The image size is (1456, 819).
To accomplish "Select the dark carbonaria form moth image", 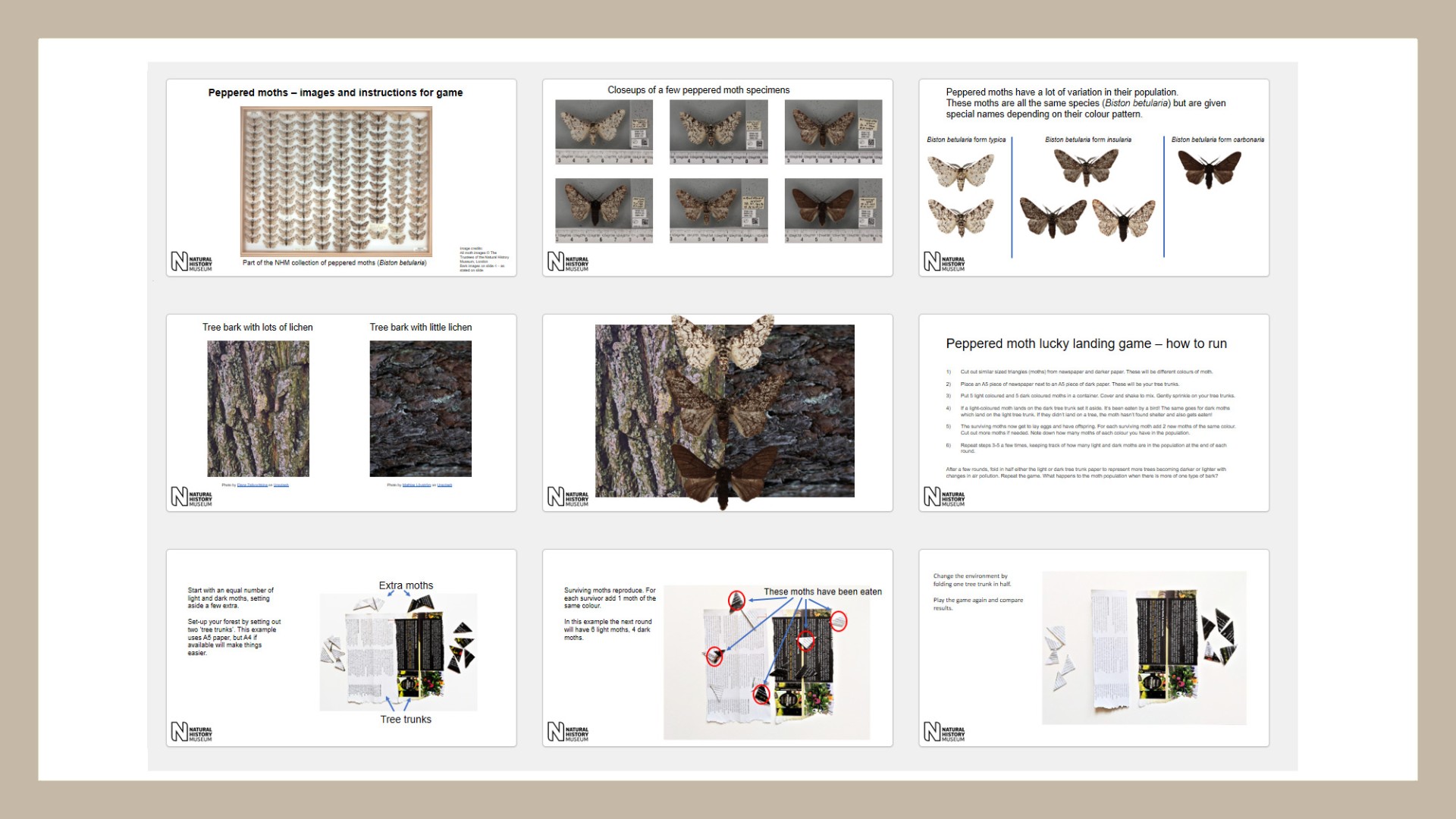I will click(1209, 168).
